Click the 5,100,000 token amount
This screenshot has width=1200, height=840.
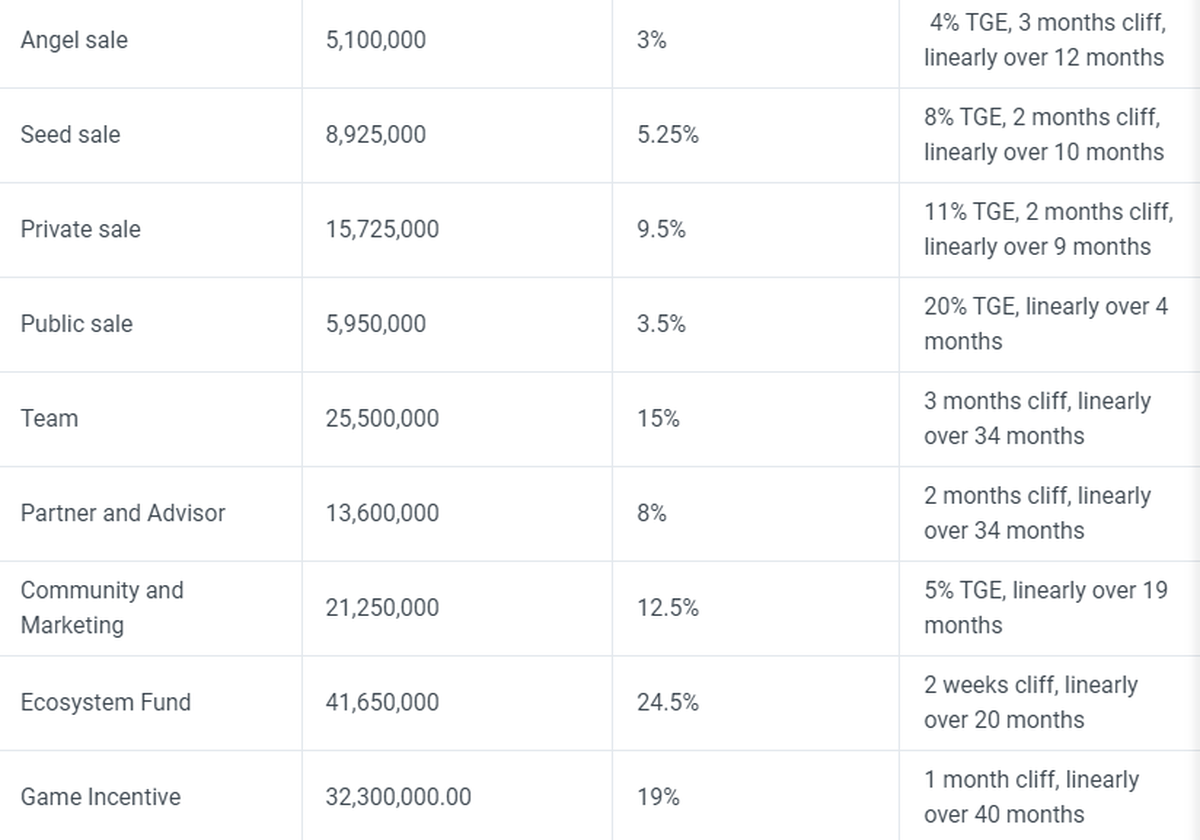375,41
